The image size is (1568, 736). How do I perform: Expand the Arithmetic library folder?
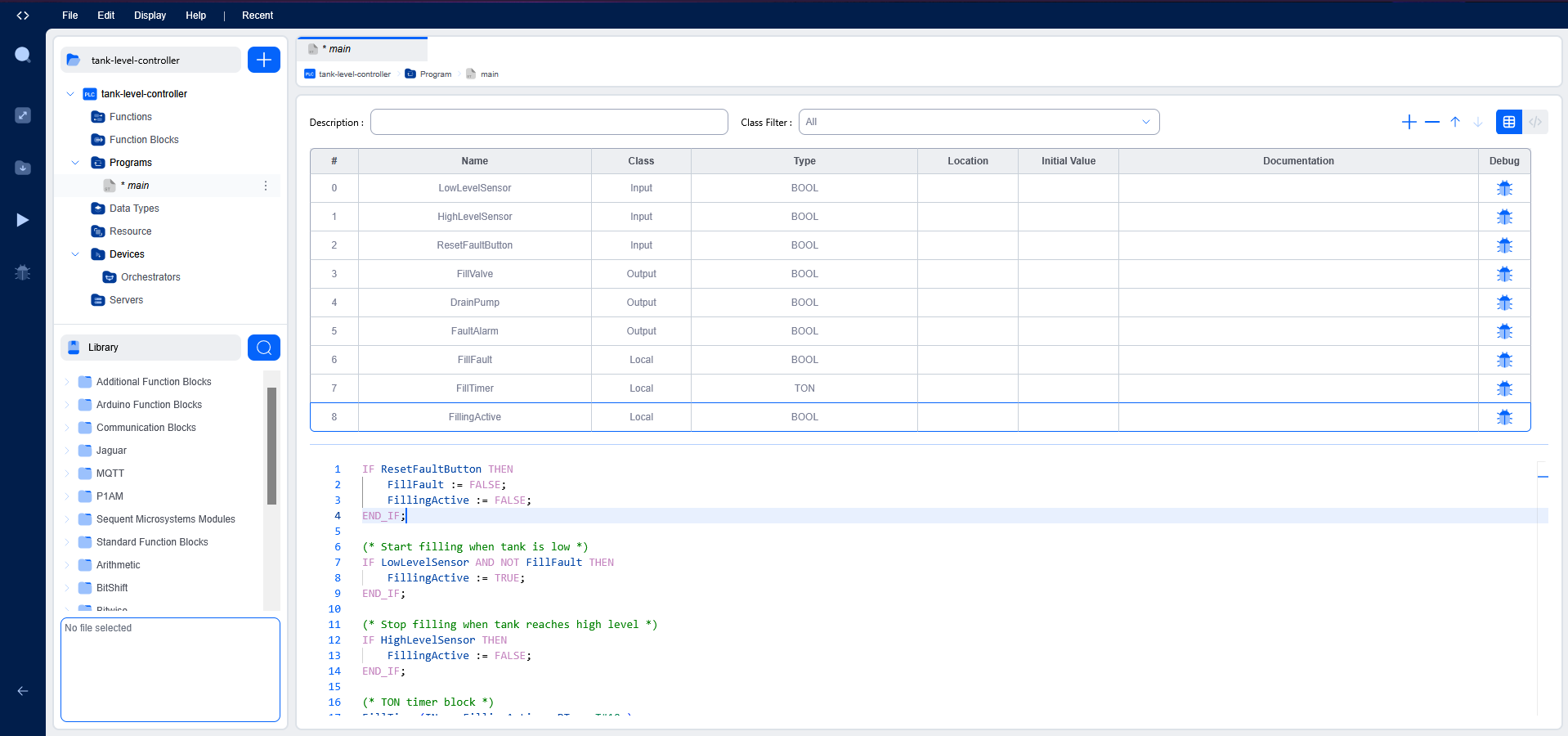(67, 565)
